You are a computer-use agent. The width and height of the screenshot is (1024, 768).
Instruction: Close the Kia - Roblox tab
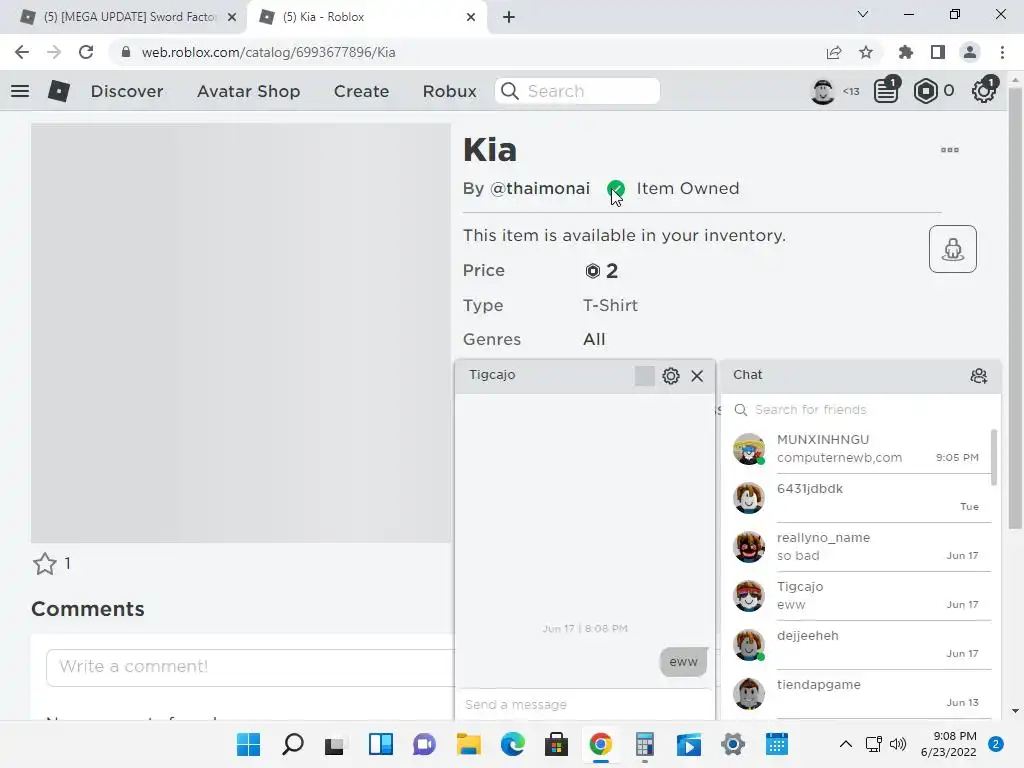471,18
